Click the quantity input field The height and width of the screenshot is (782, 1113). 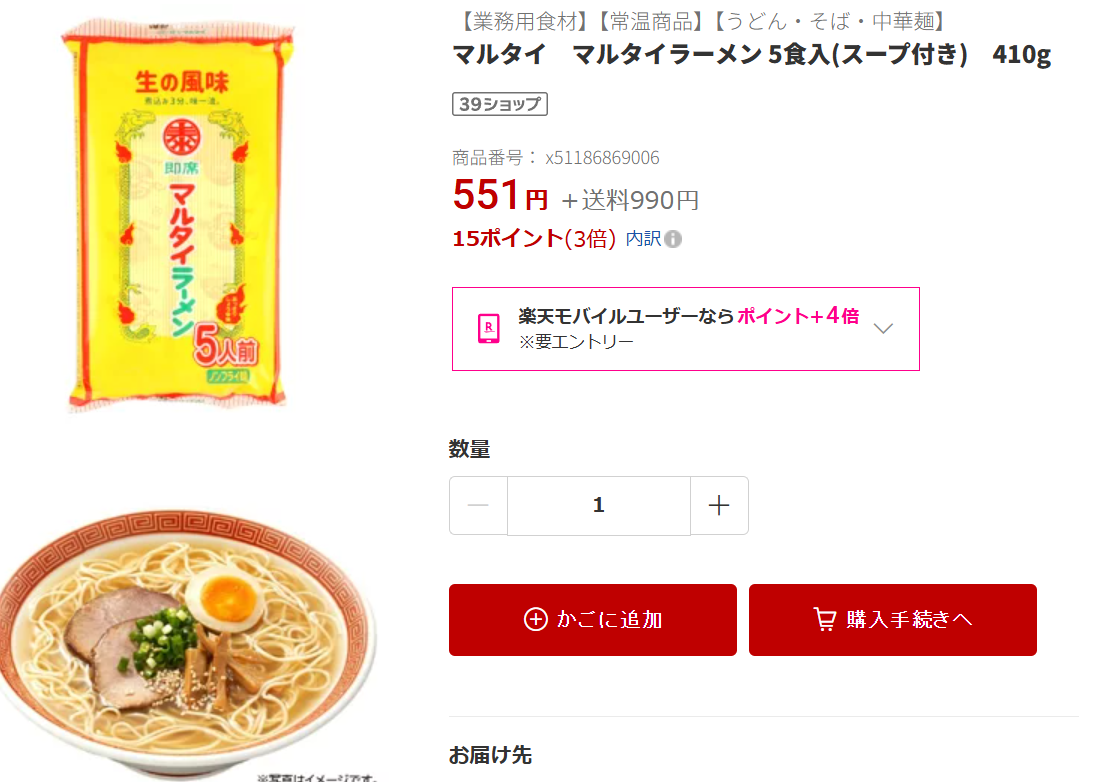[x=598, y=506]
